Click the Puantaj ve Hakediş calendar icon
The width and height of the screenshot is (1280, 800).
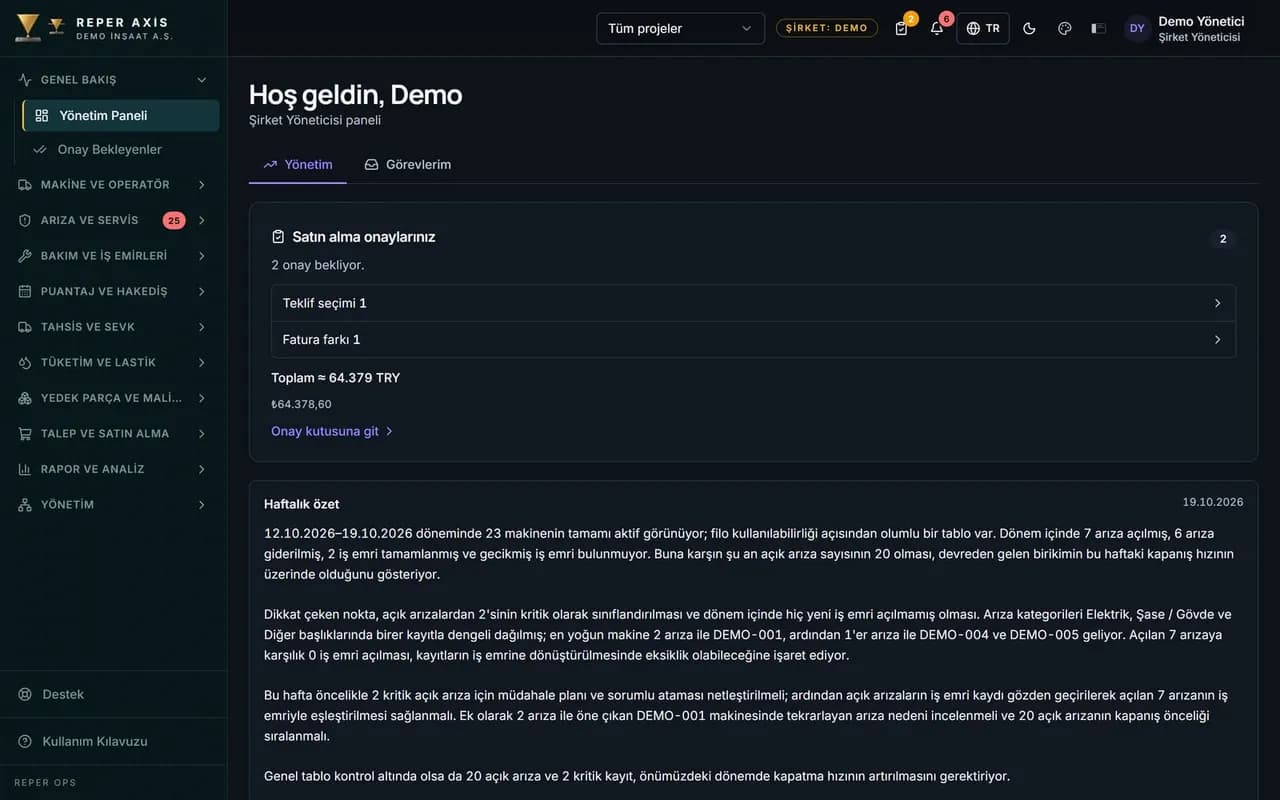pos(25,291)
